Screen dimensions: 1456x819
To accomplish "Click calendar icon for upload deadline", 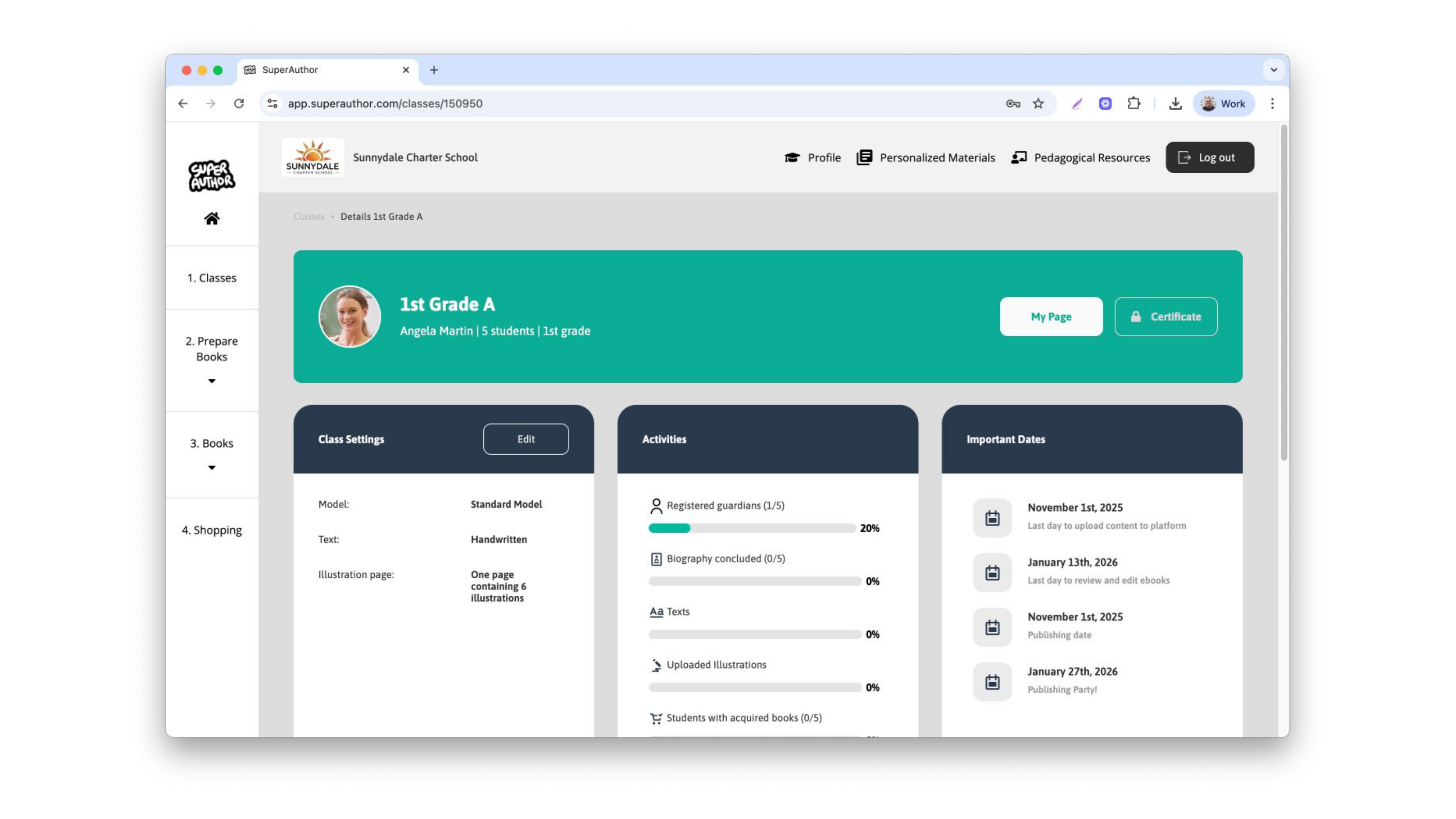I will tap(992, 518).
